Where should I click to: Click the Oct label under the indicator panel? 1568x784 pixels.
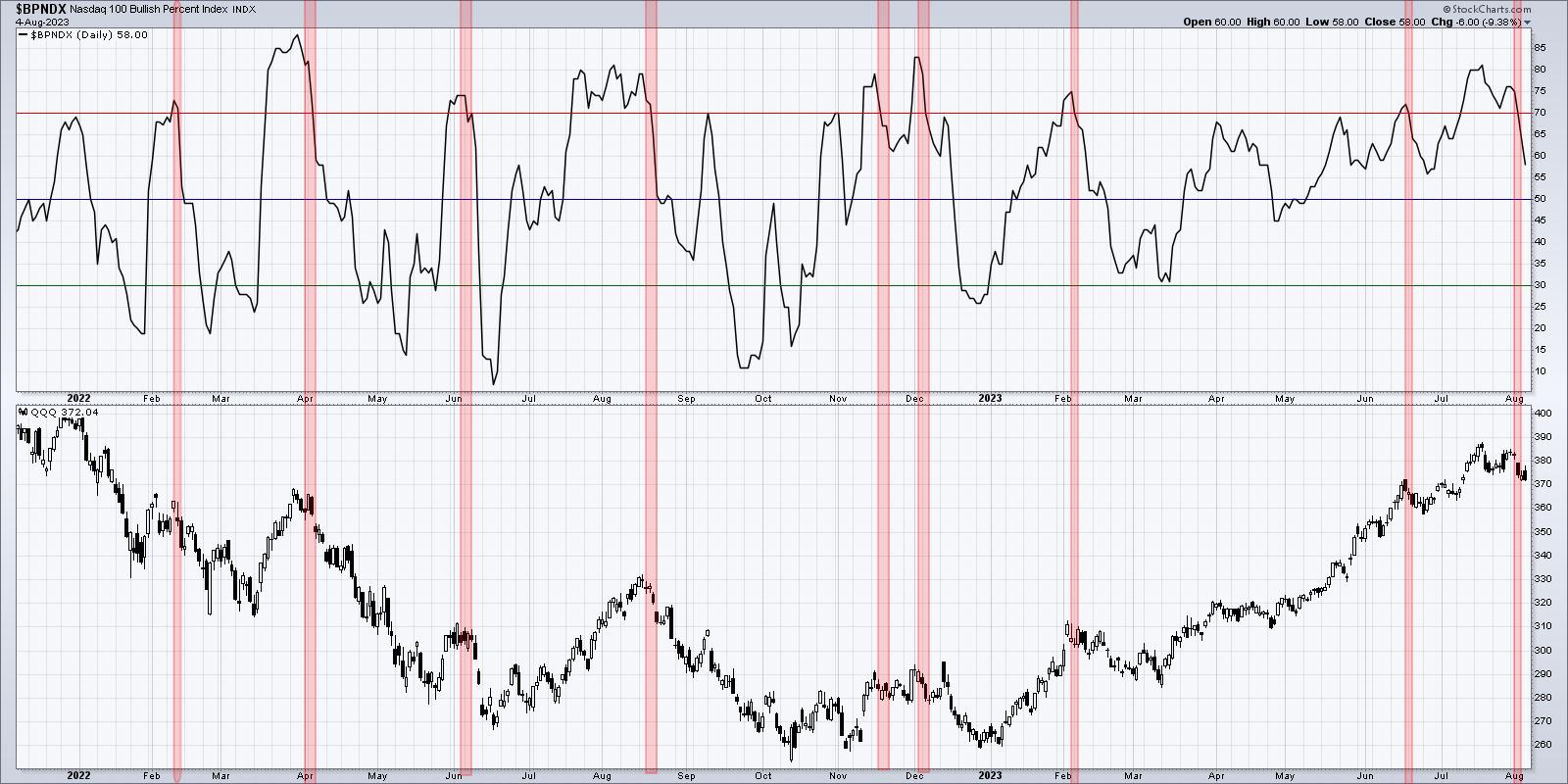point(763,399)
